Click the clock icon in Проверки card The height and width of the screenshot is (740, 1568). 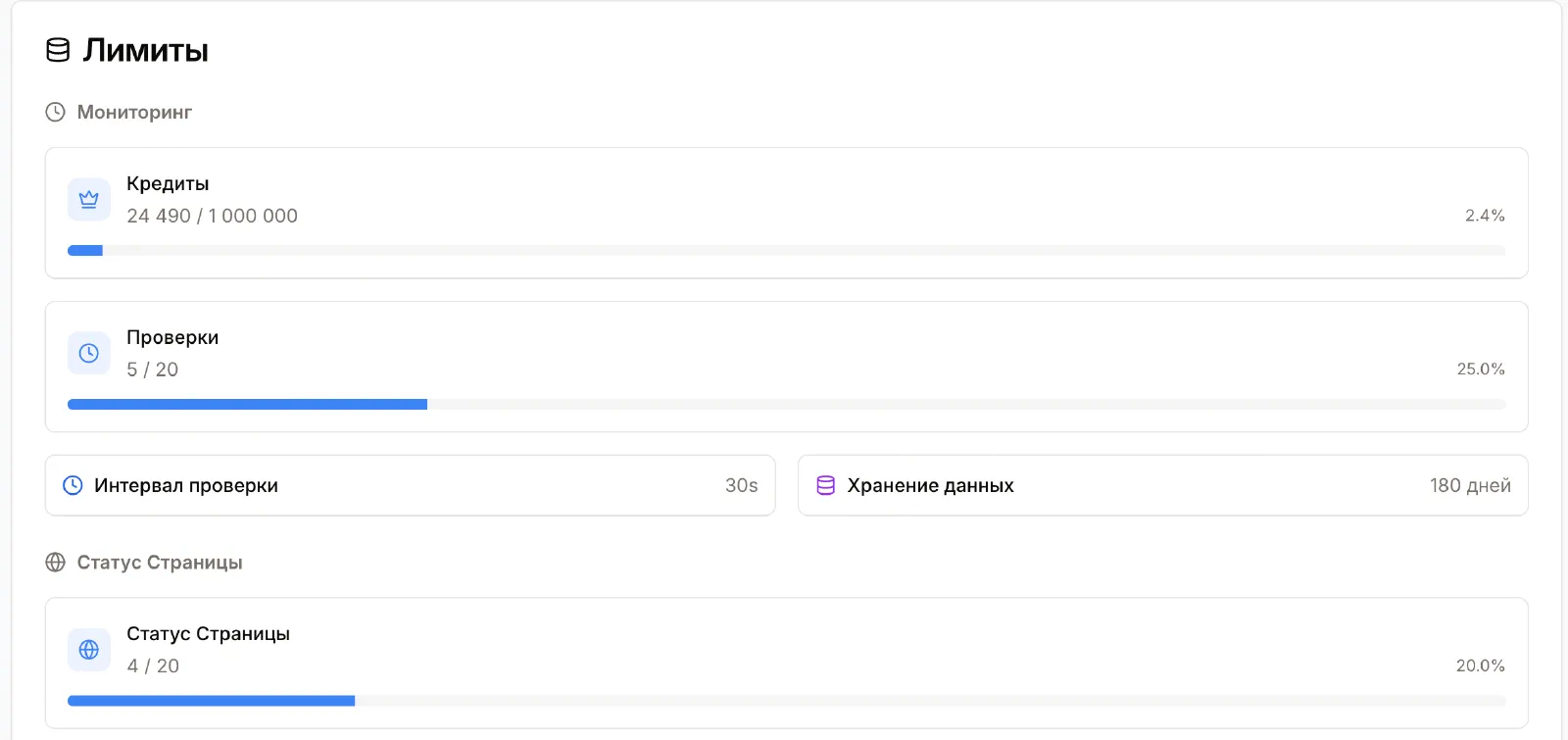click(89, 353)
